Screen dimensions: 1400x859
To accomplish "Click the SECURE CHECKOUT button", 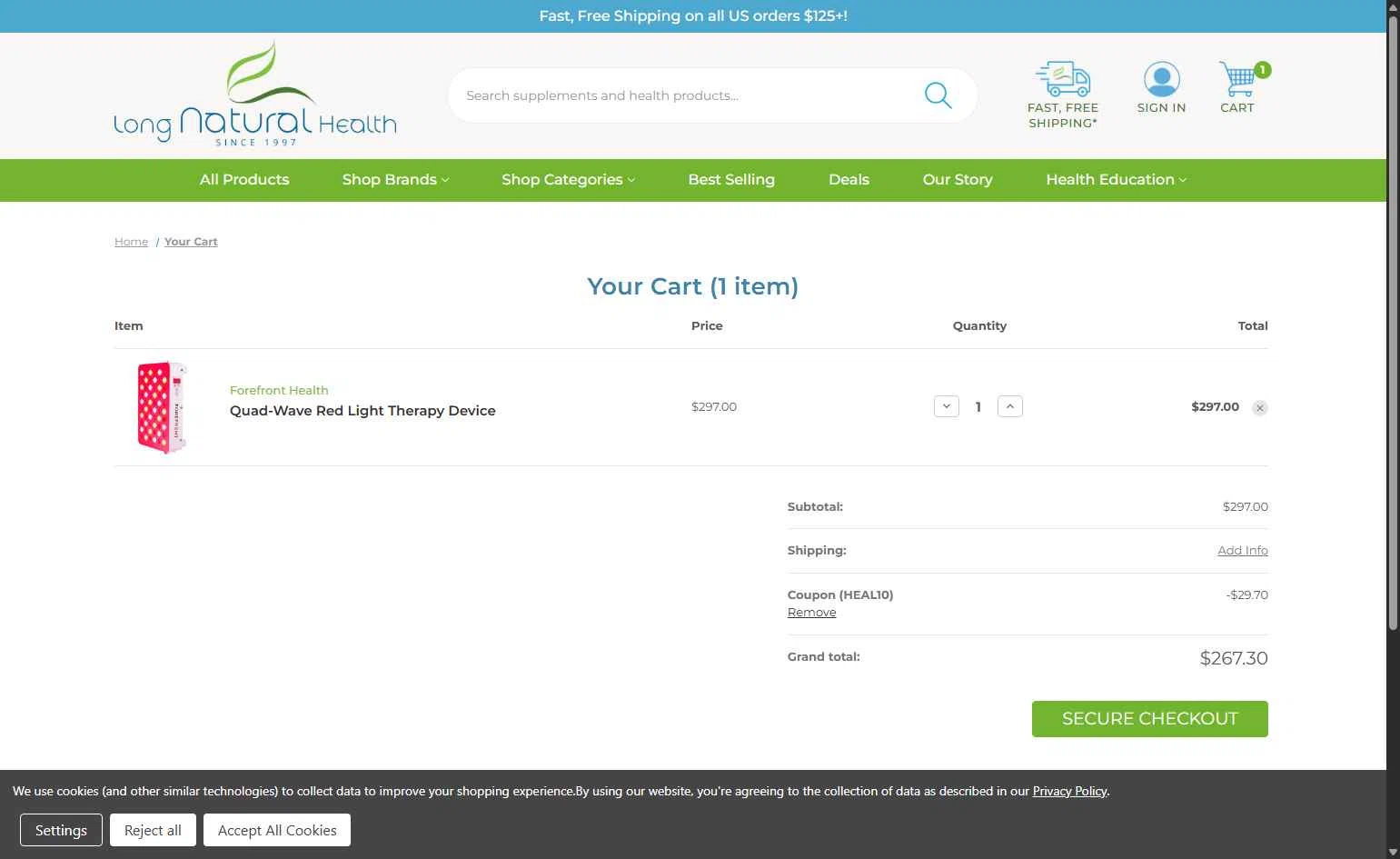I will tap(1149, 719).
